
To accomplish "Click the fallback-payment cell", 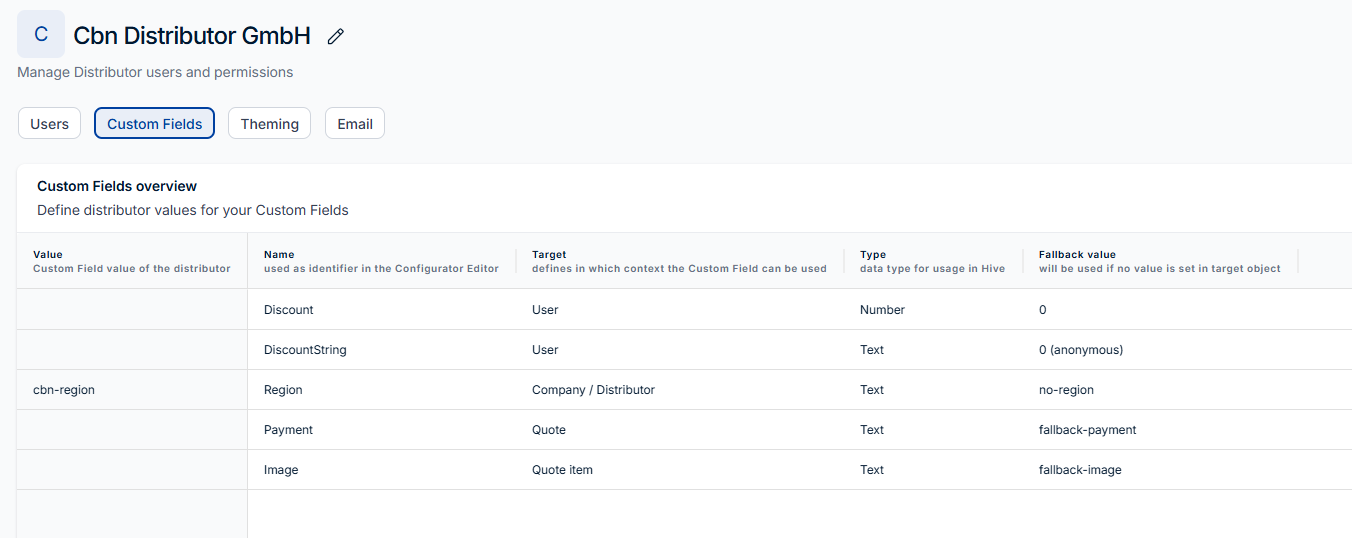I will tap(1087, 430).
